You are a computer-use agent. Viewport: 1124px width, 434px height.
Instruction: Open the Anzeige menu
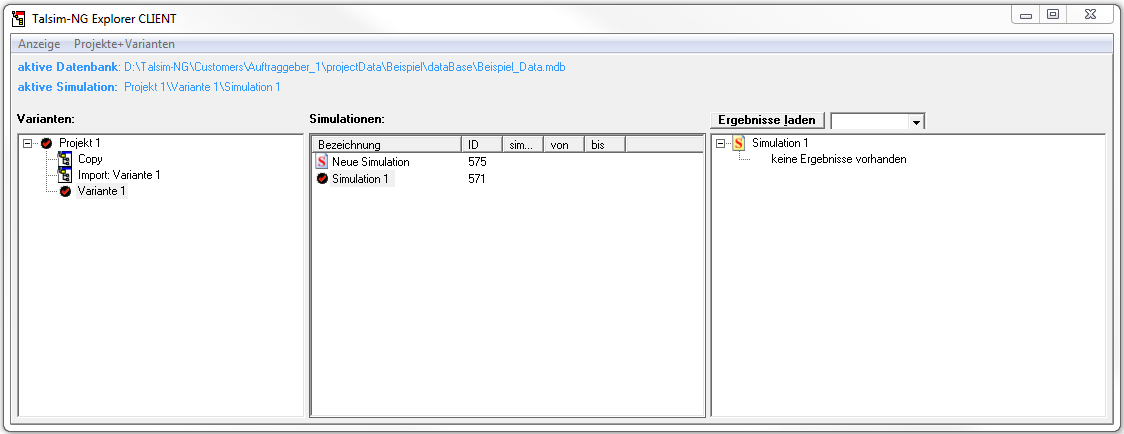(39, 44)
